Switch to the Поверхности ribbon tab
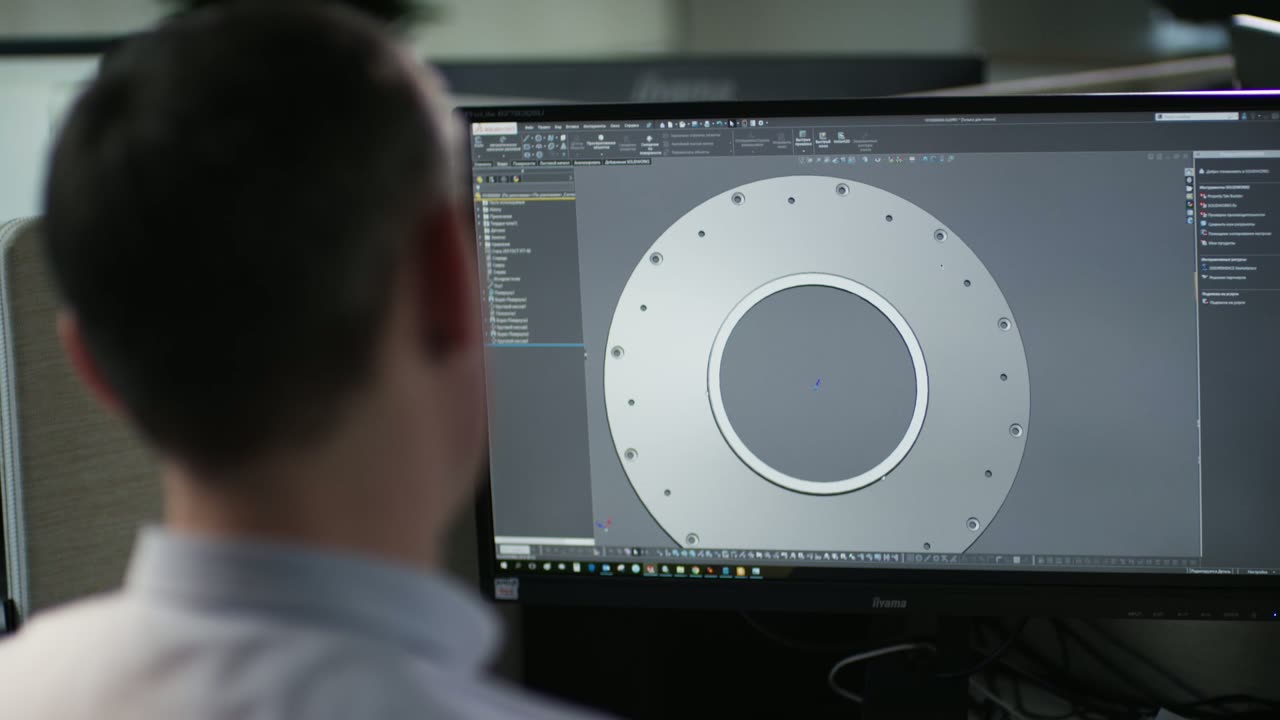This screenshot has height=720, width=1280. (524, 162)
